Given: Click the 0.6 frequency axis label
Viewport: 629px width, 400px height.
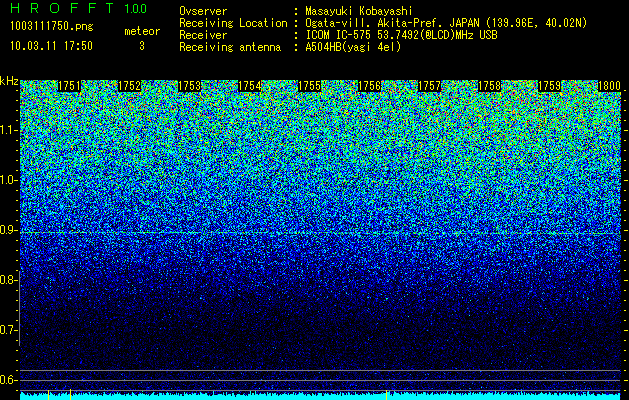Looking at the screenshot, I should (7, 380).
